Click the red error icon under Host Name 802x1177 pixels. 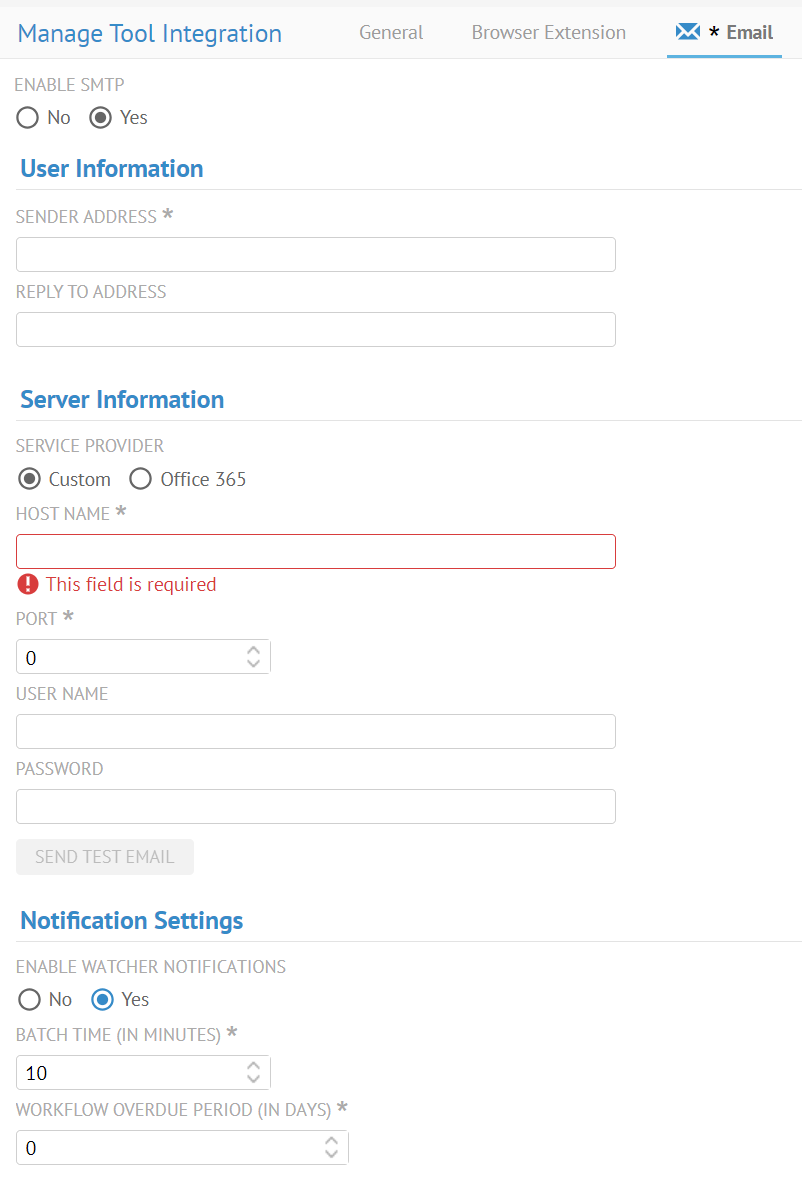coord(28,584)
